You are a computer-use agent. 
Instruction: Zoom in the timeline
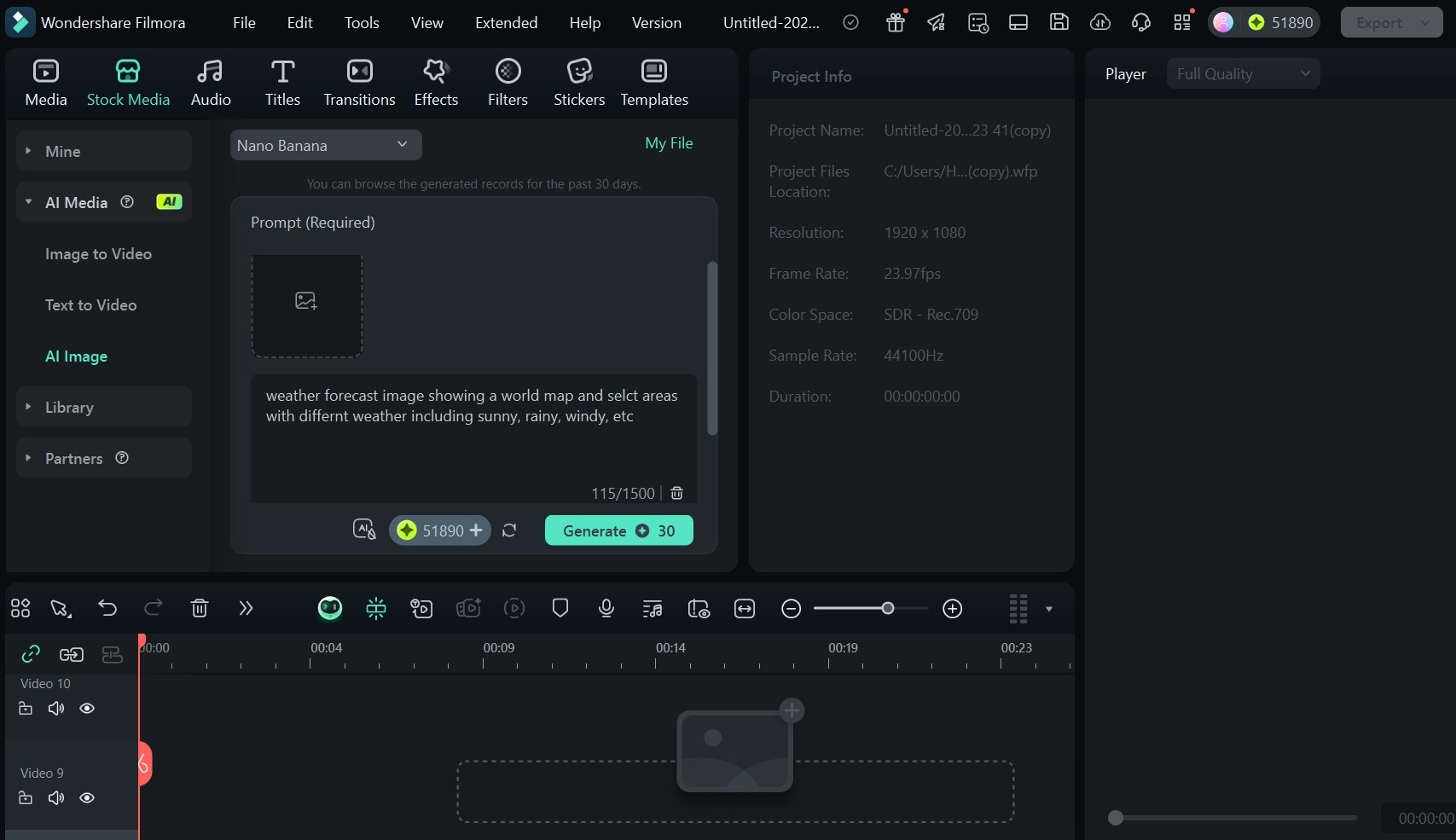(953, 609)
